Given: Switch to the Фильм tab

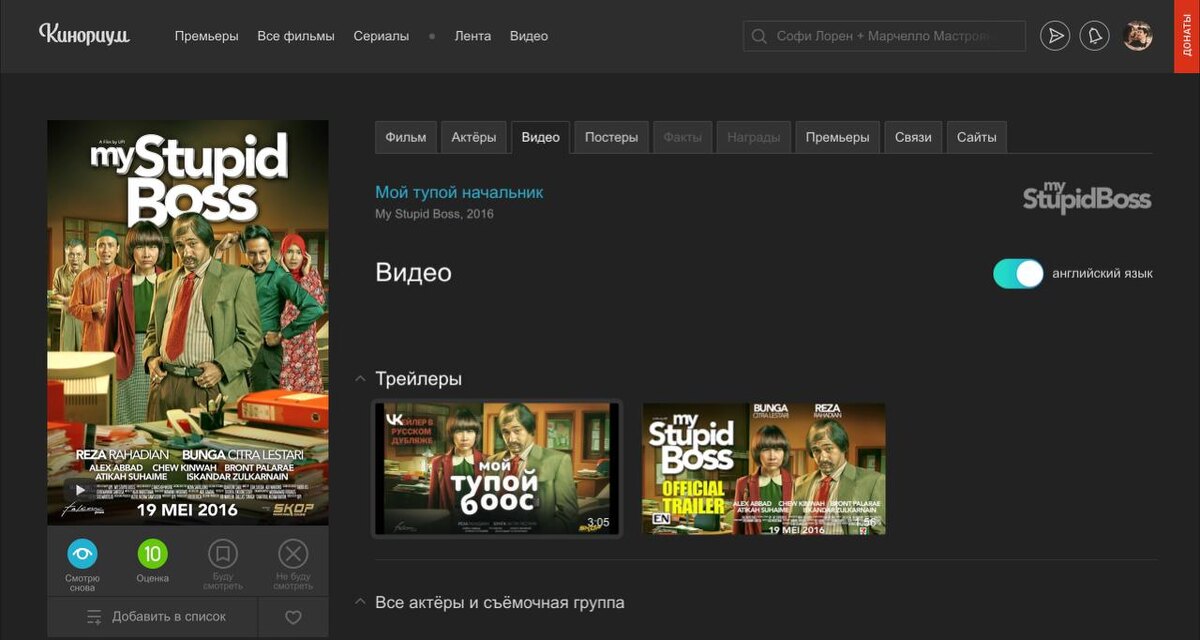Looking at the screenshot, I should click(405, 137).
